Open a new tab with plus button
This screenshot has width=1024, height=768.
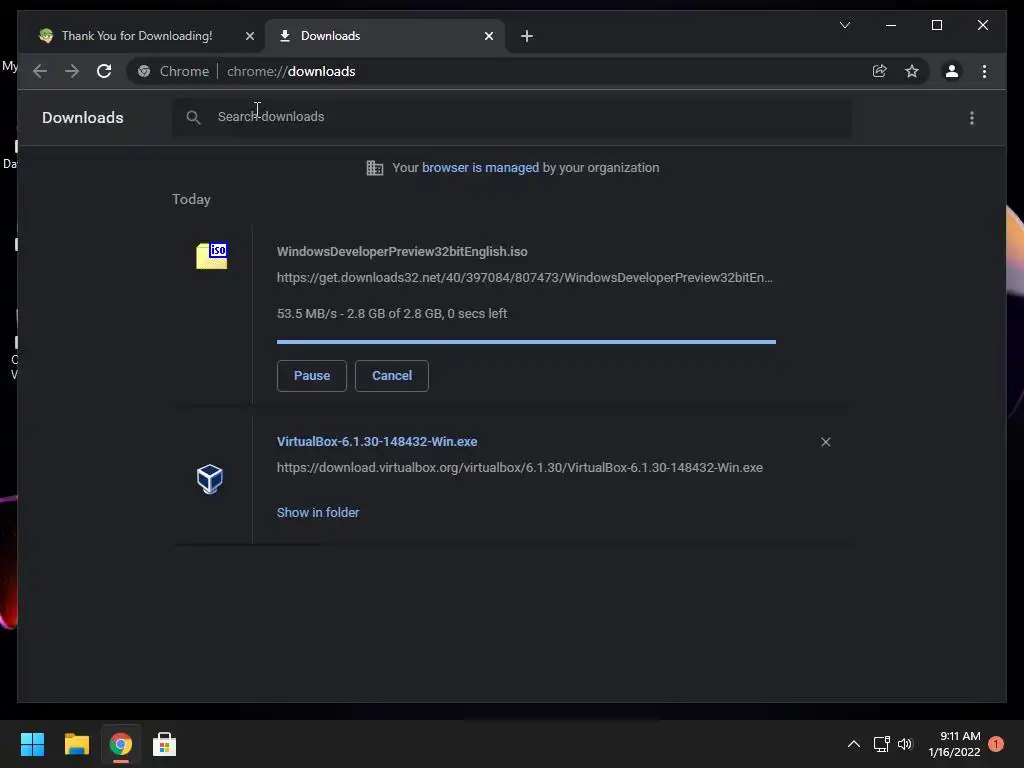click(527, 36)
